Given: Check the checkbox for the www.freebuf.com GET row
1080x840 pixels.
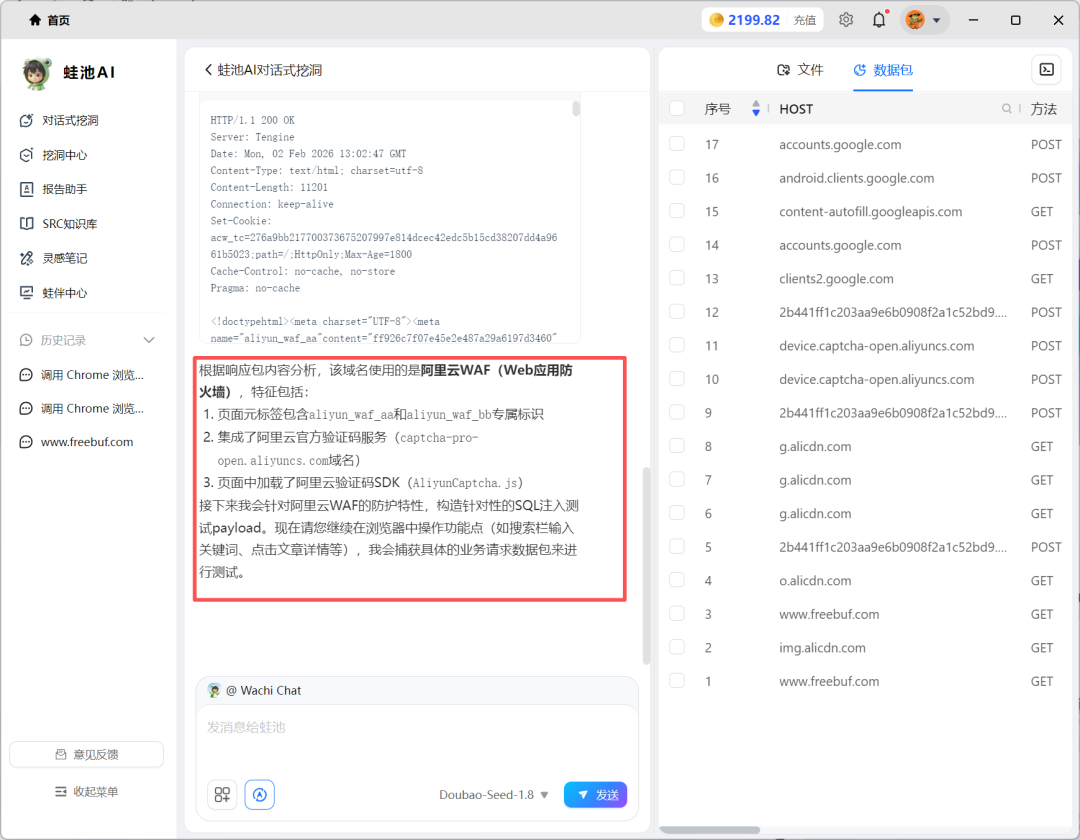Looking at the screenshot, I should 676,613.
